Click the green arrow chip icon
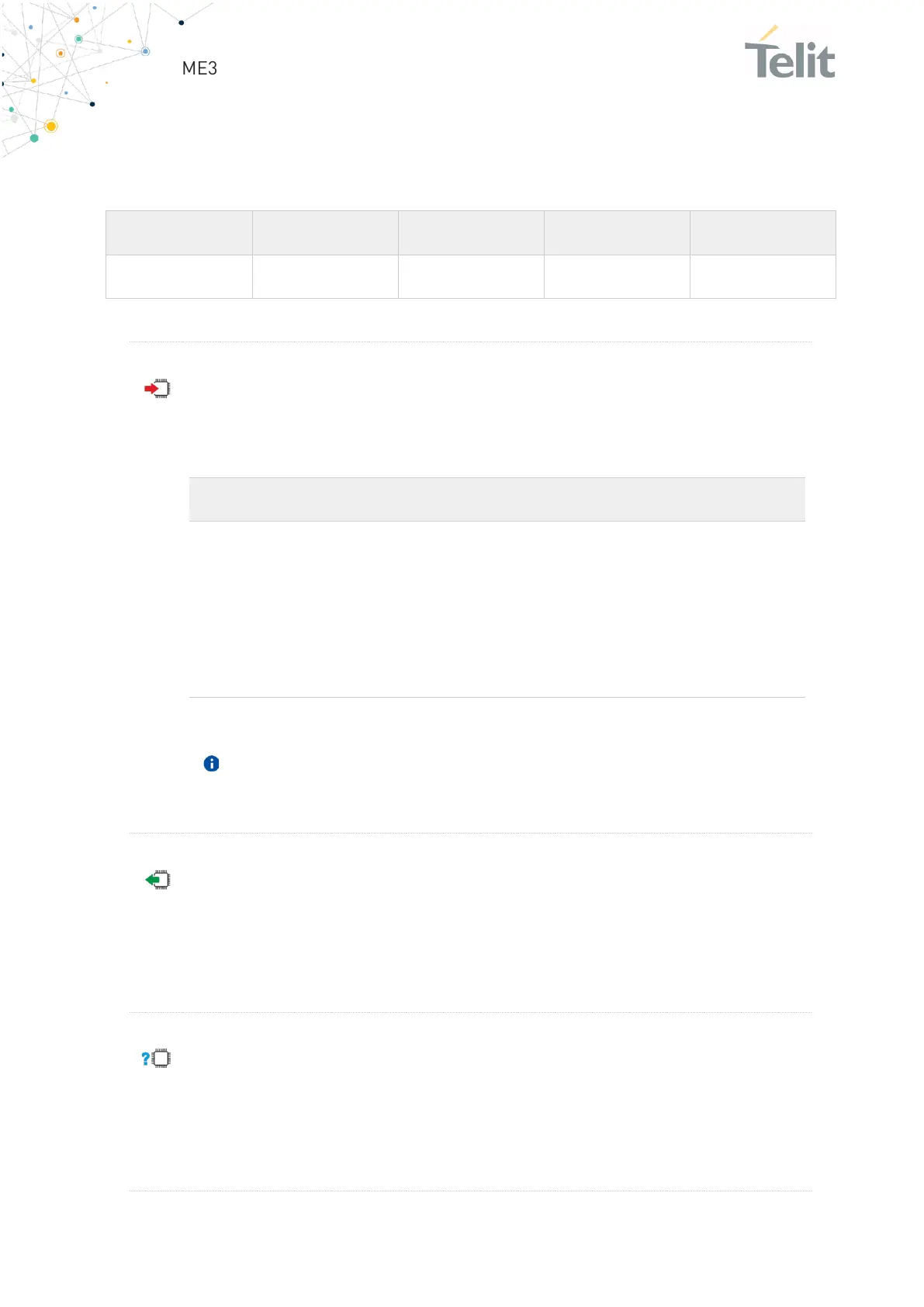The width and height of the screenshot is (924, 1307). 158,880
